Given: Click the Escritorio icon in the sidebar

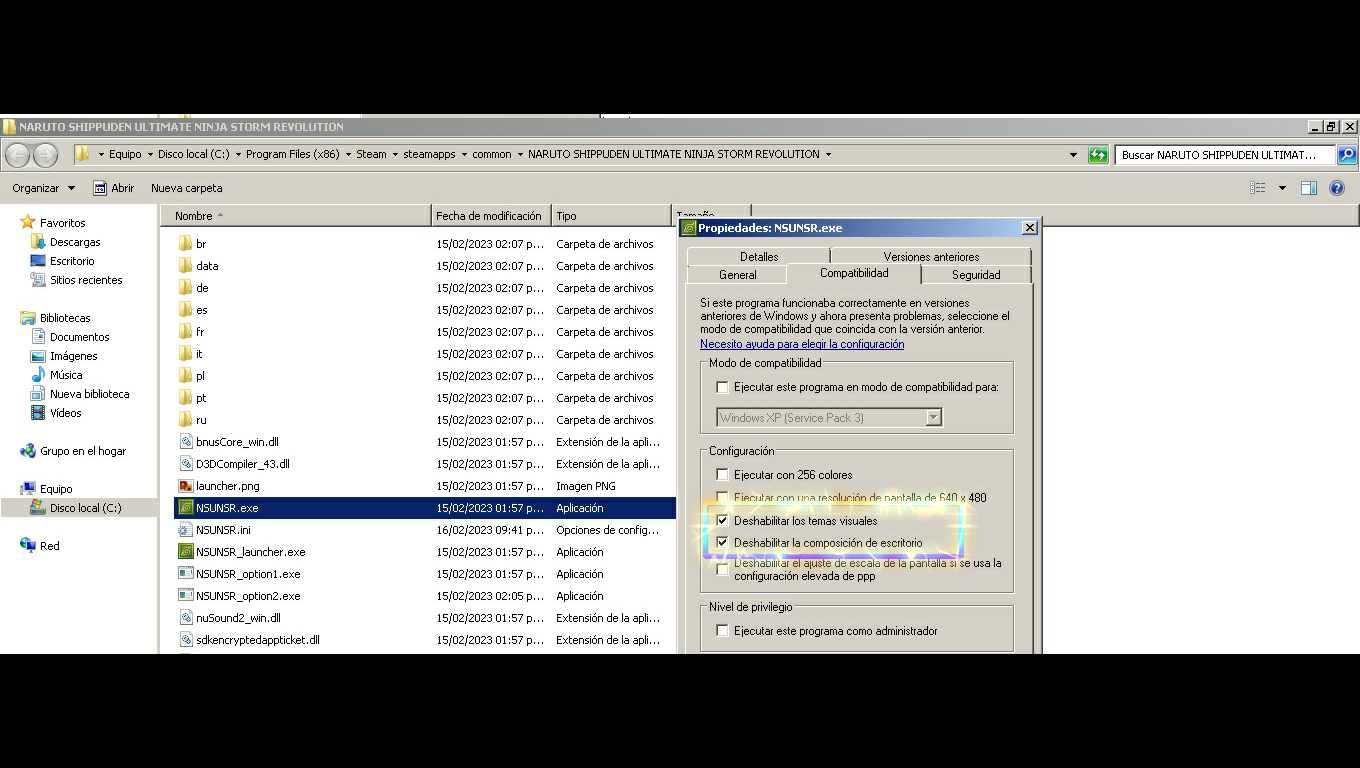Looking at the screenshot, I should click(x=38, y=261).
